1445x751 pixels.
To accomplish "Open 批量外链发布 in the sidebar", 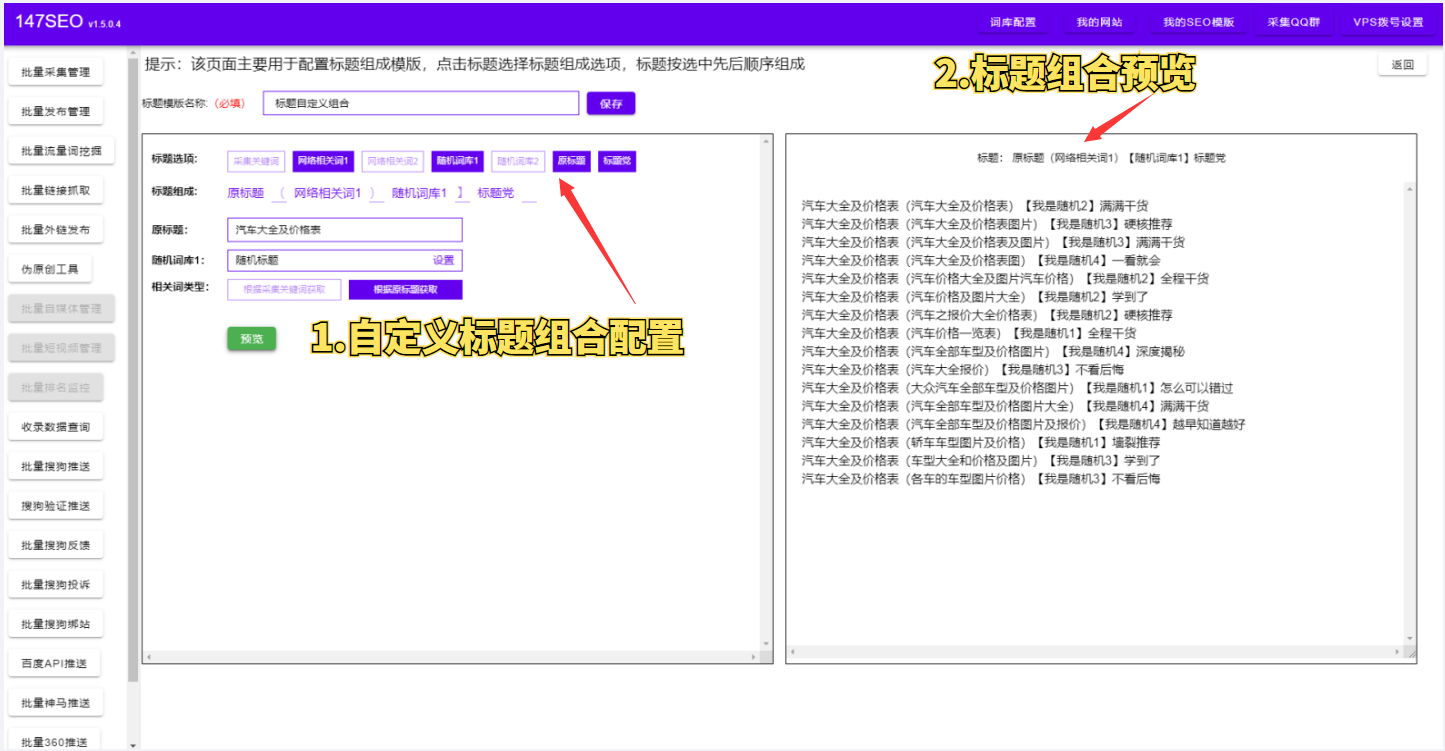I will (55, 230).
